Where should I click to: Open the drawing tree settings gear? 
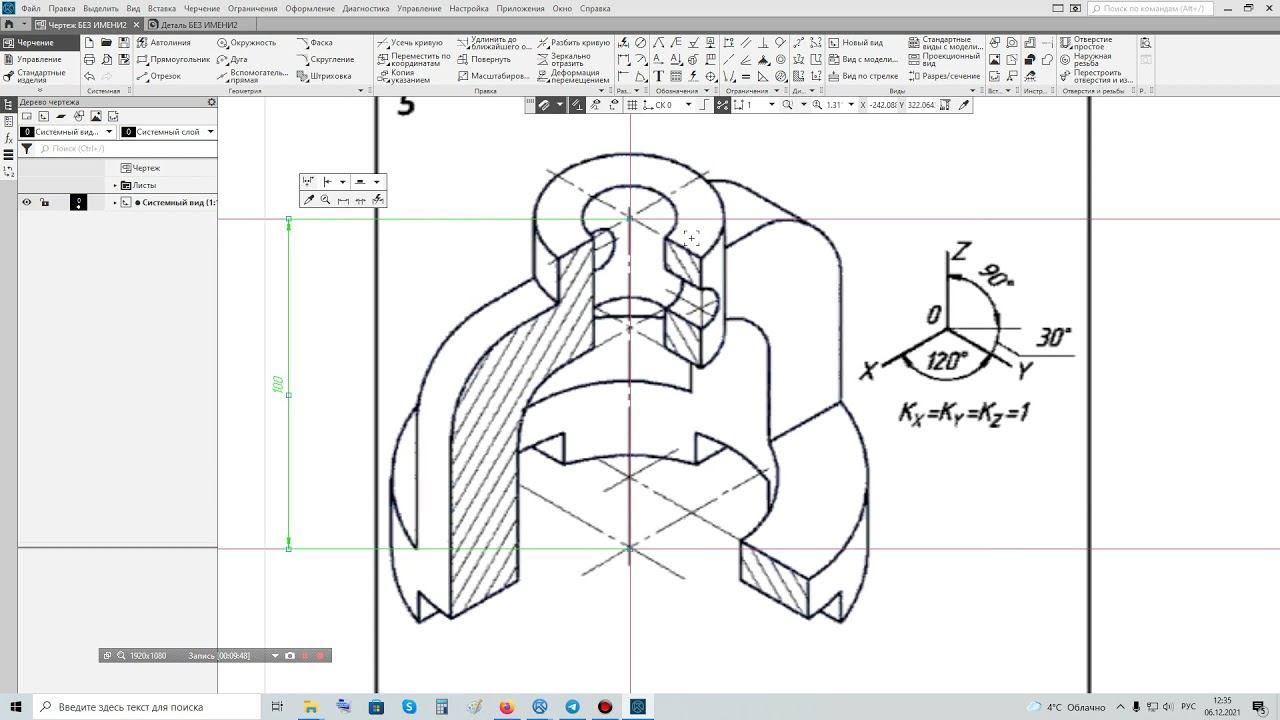click(x=211, y=102)
